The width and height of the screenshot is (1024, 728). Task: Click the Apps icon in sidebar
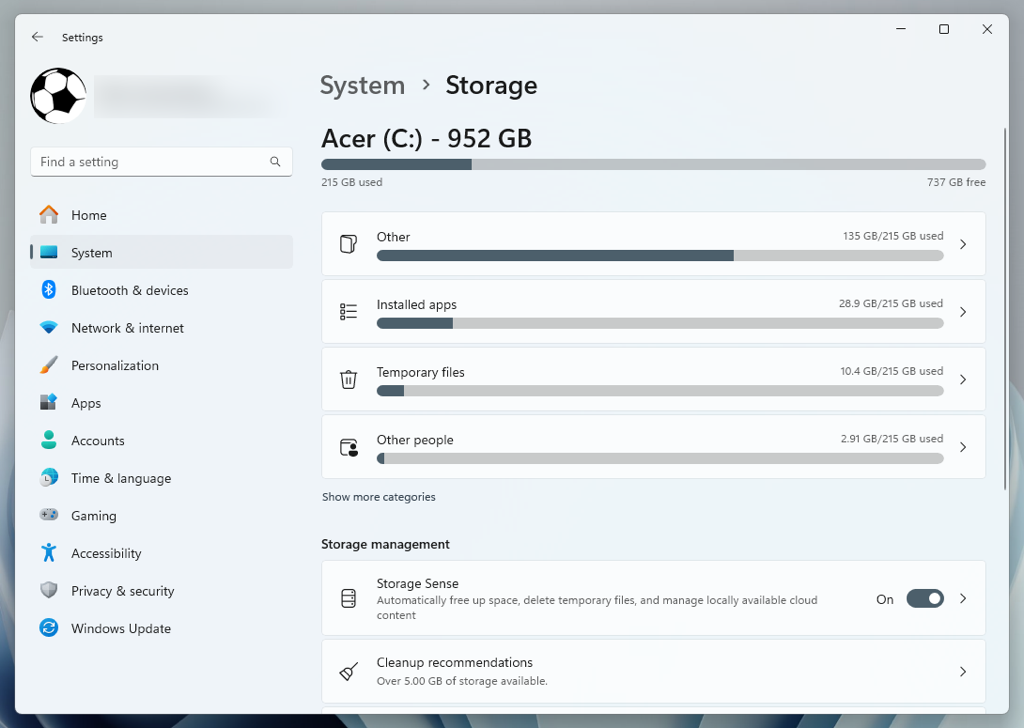click(x=49, y=403)
